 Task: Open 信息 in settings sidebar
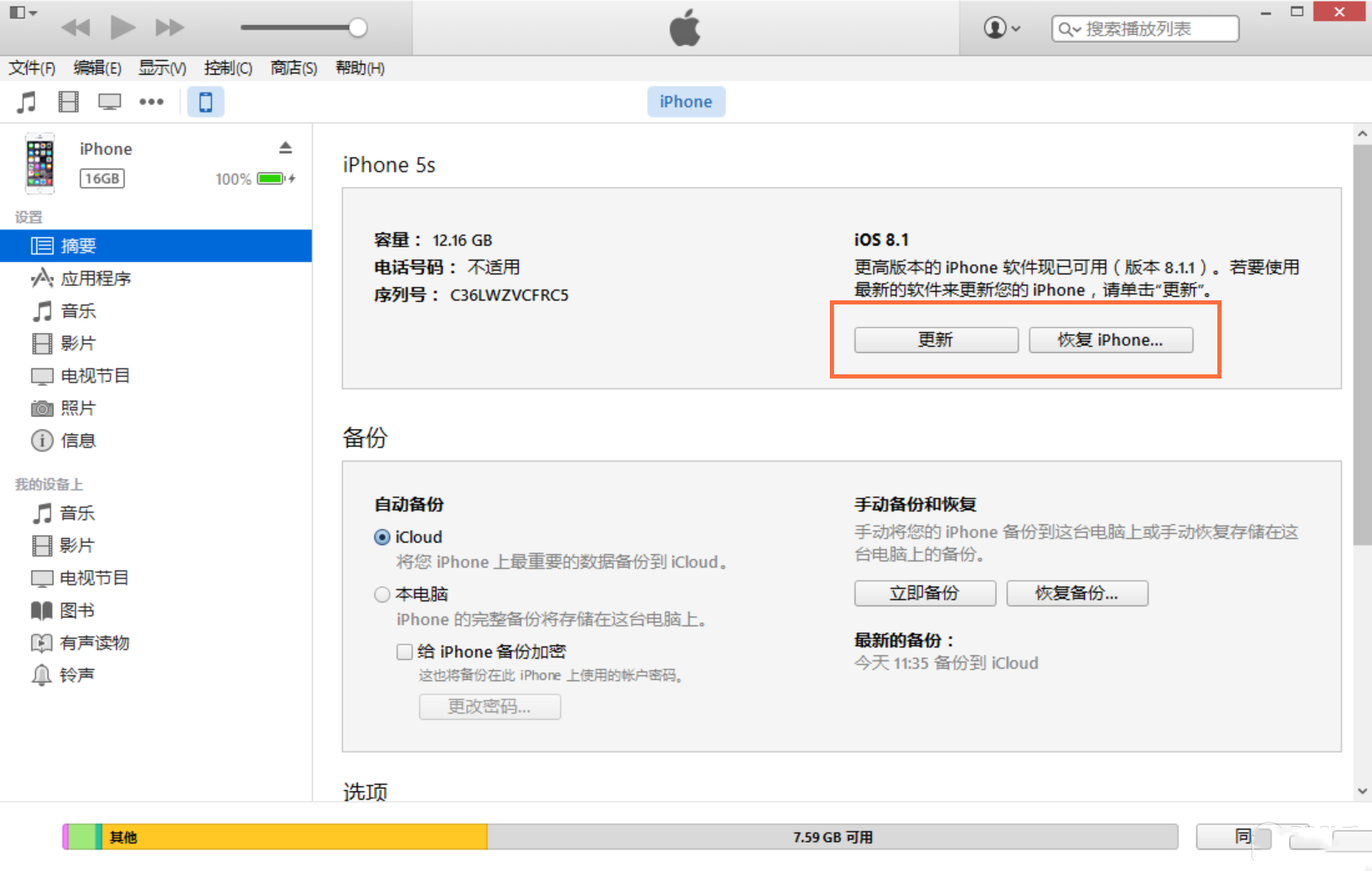pos(156,440)
